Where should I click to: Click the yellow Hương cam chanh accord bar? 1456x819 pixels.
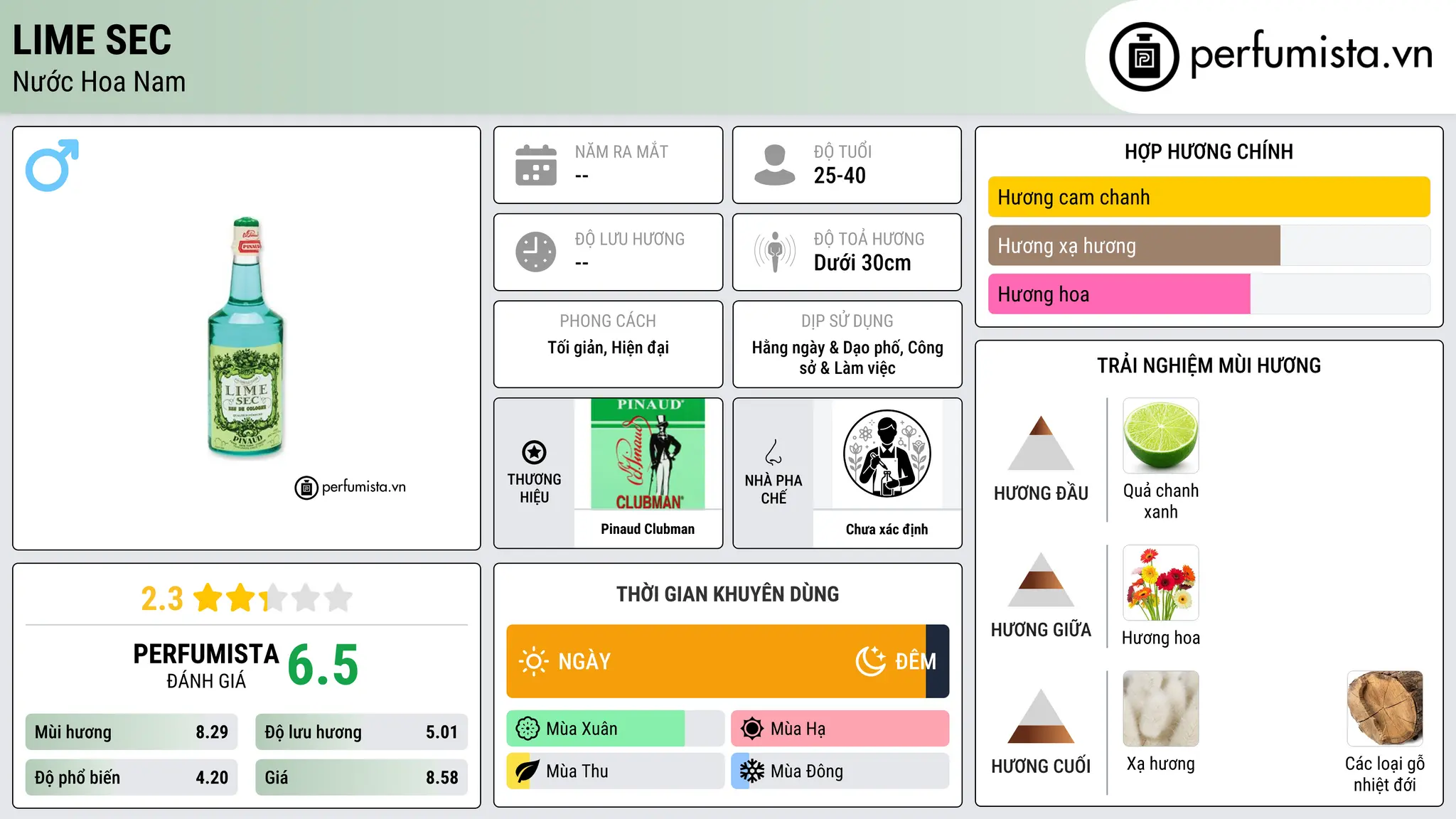coord(1209,197)
